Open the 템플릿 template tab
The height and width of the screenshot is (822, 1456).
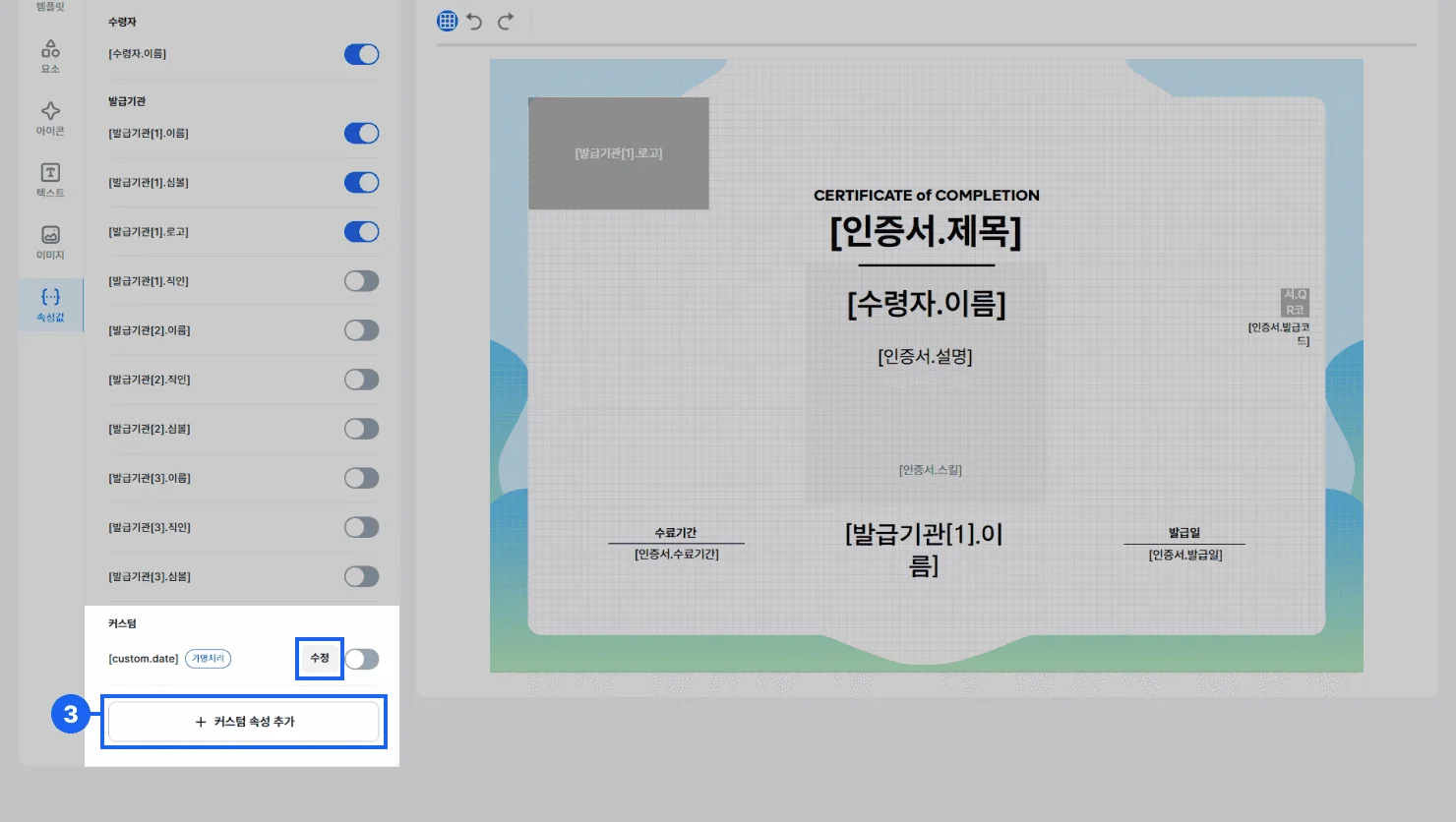(x=50, y=7)
